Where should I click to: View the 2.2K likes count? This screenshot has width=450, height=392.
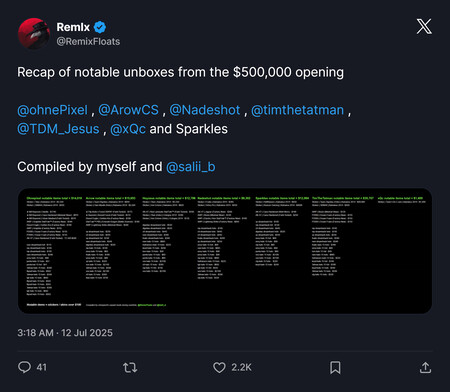(x=241, y=368)
